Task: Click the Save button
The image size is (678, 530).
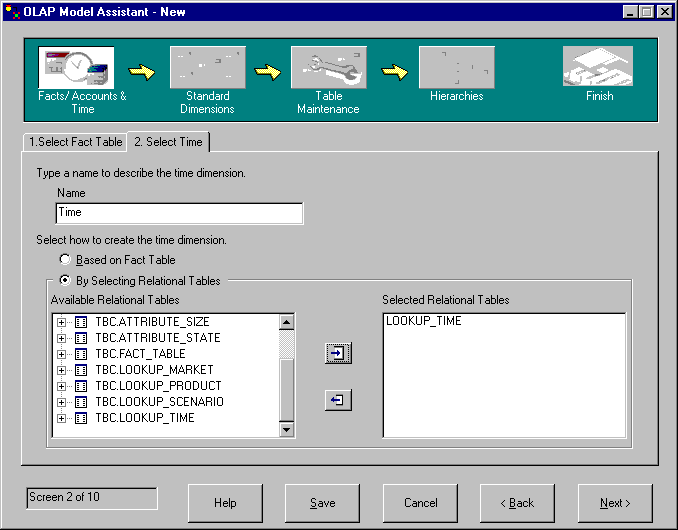Action: [323, 503]
